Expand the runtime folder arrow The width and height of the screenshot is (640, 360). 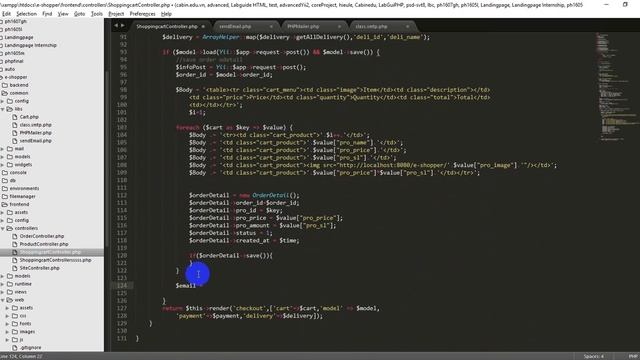click(x=2, y=284)
